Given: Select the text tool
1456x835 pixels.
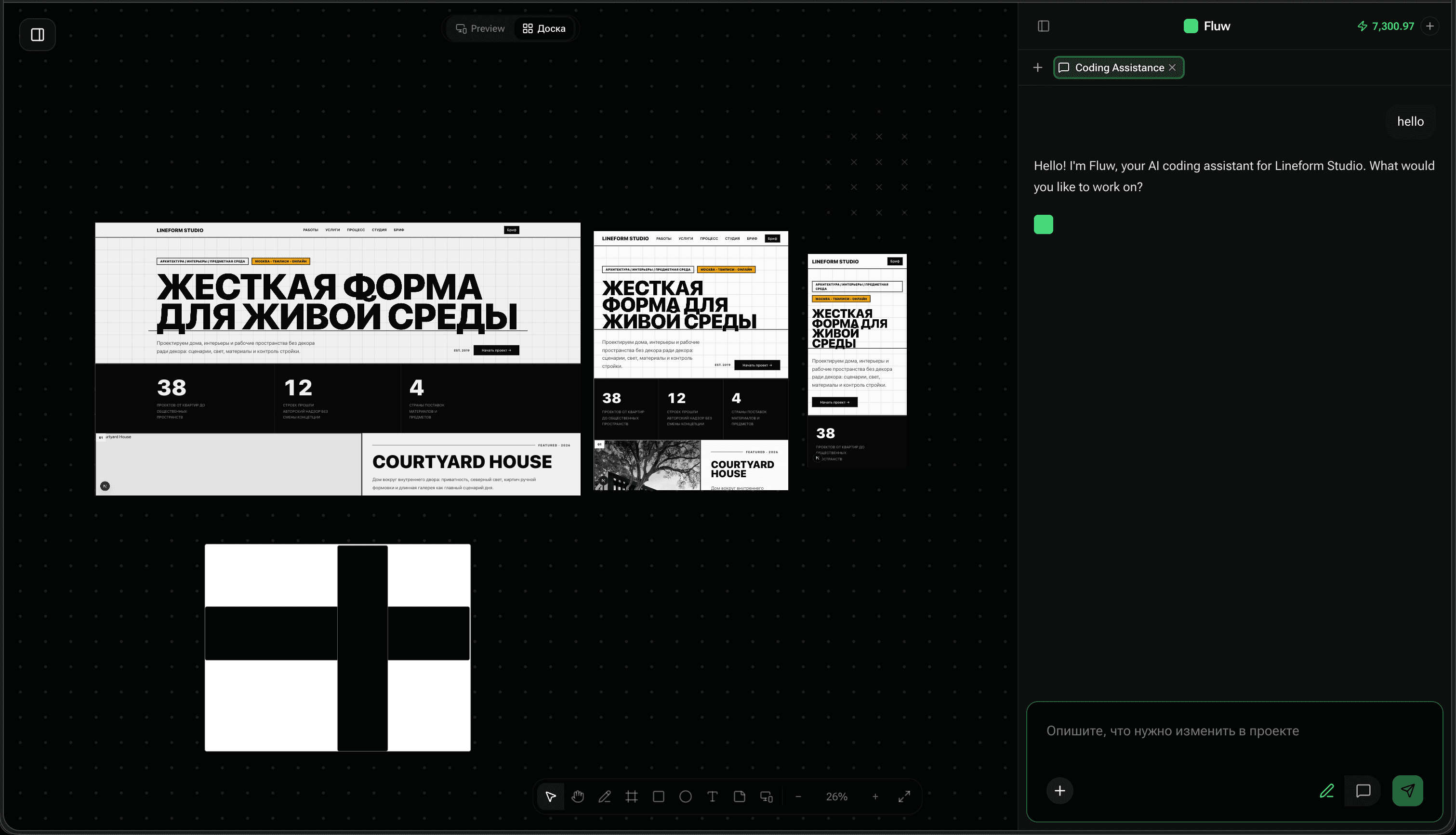Looking at the screenshot, I should click(713, 796).
